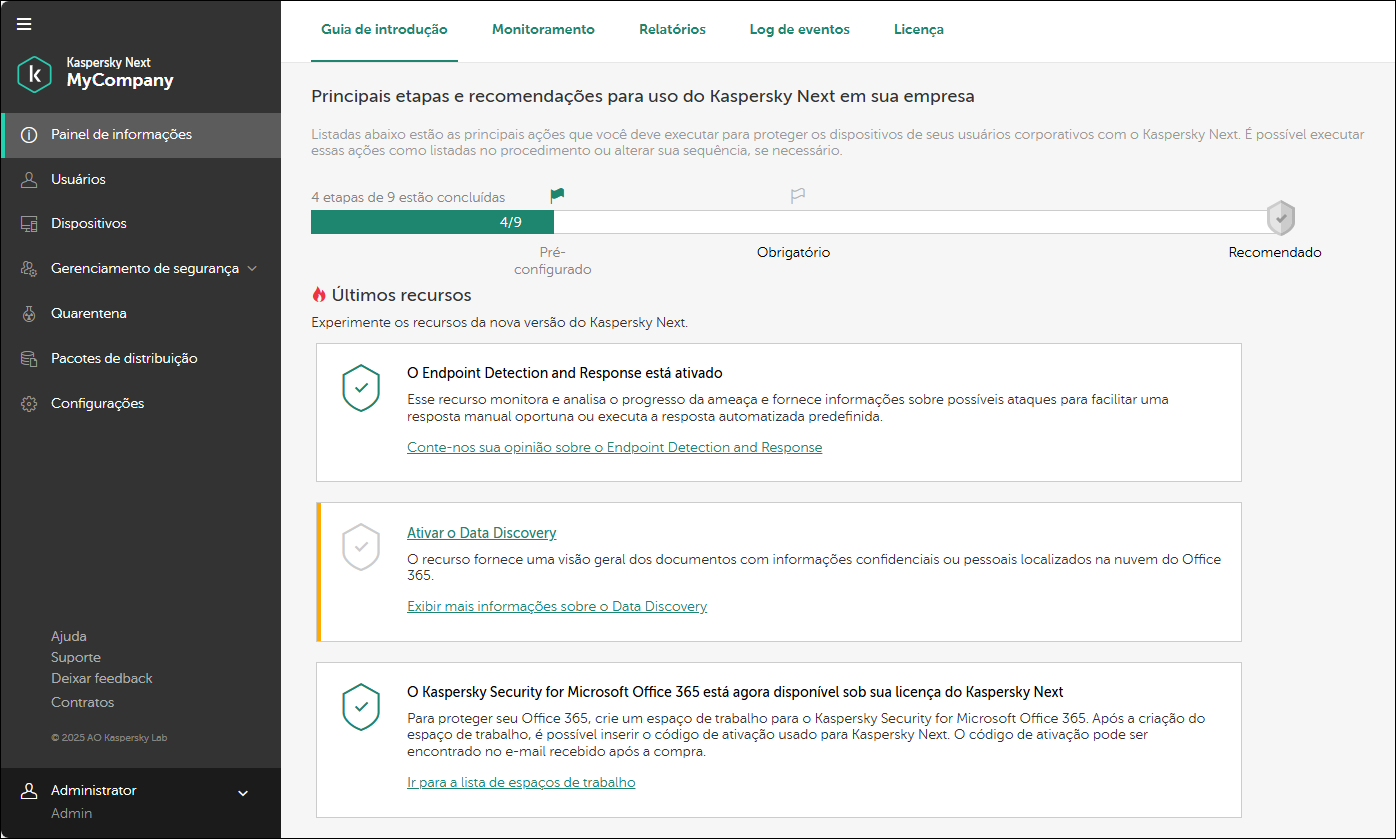Select the Usuários icon in the sidebar

pos(28,179)
